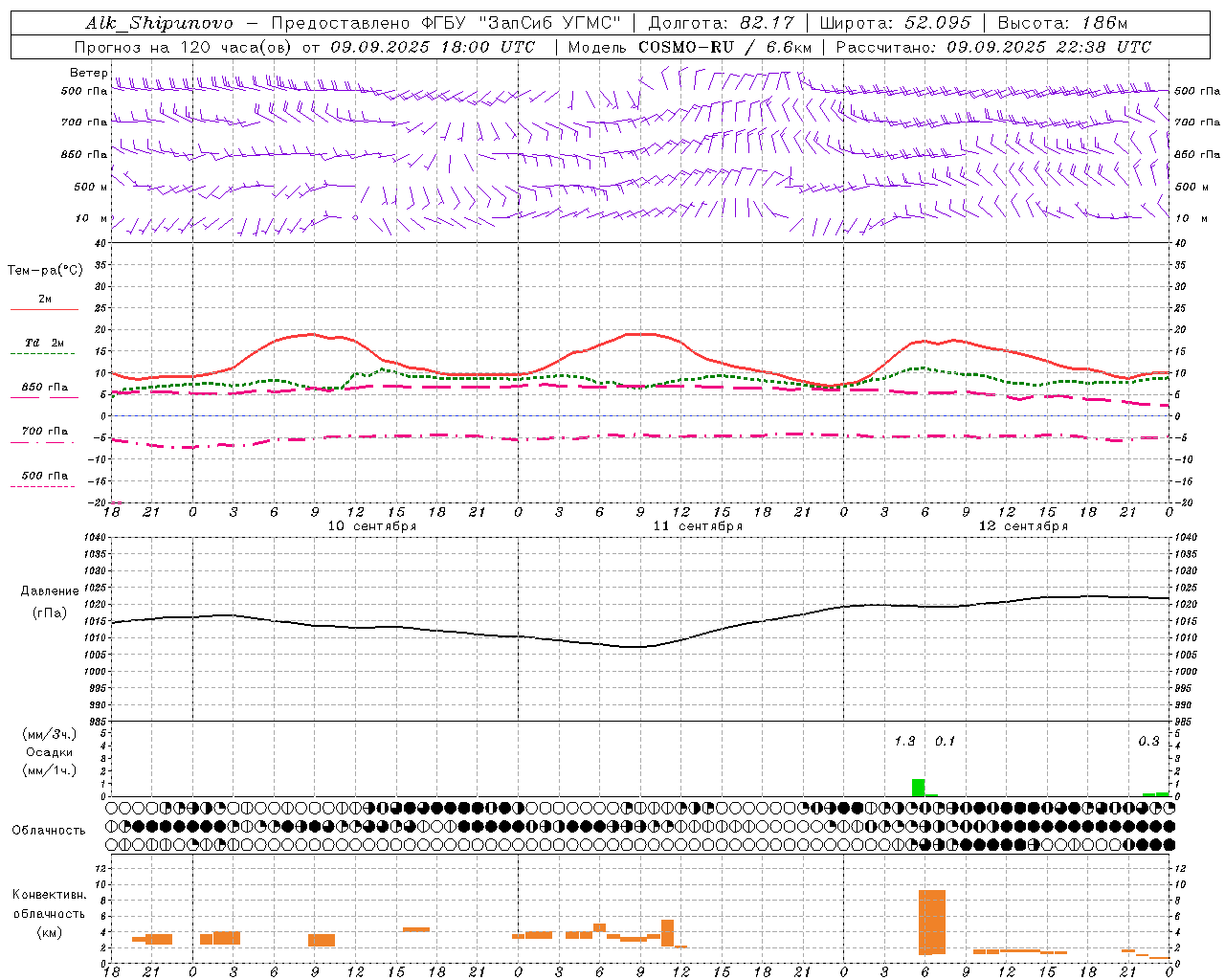Click the Рассчитано: 09.09.2025 22:38 UTC timestamp
Screen dimensions: 1225x980
pos(993,47)
